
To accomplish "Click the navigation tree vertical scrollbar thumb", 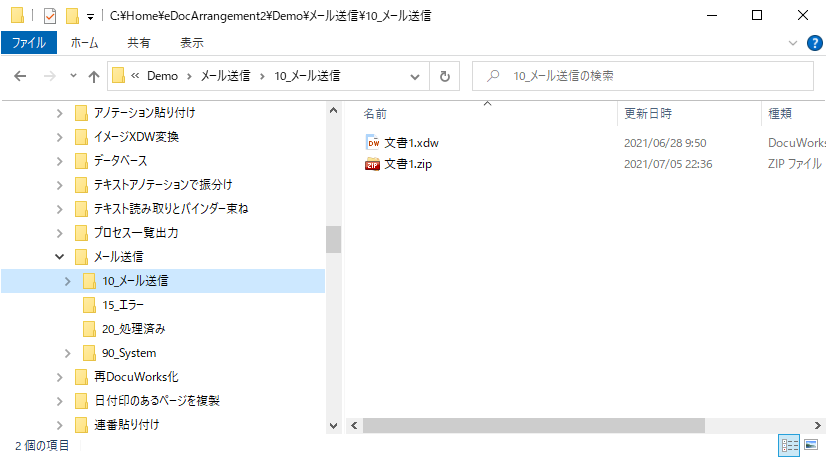I will click(333, 239).
